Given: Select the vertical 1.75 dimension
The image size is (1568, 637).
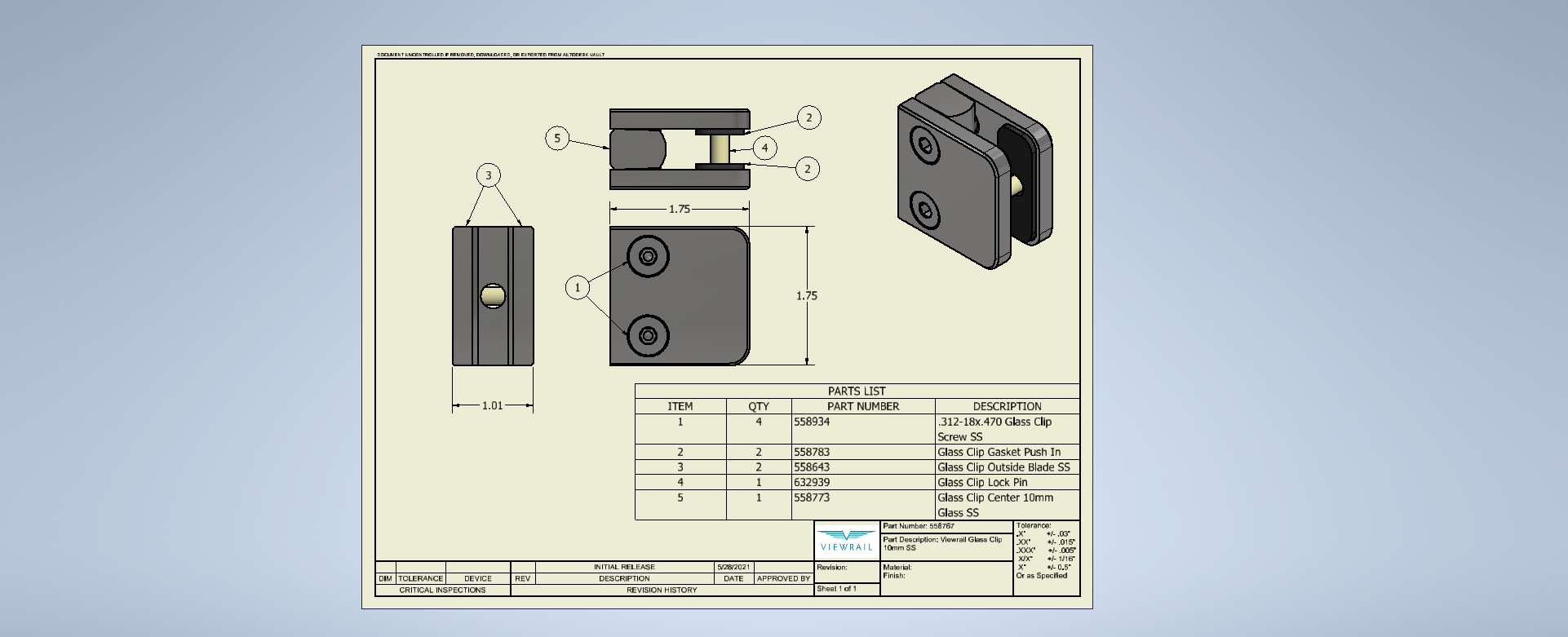Looking at the screenshot, I should (x=806, y=295).
